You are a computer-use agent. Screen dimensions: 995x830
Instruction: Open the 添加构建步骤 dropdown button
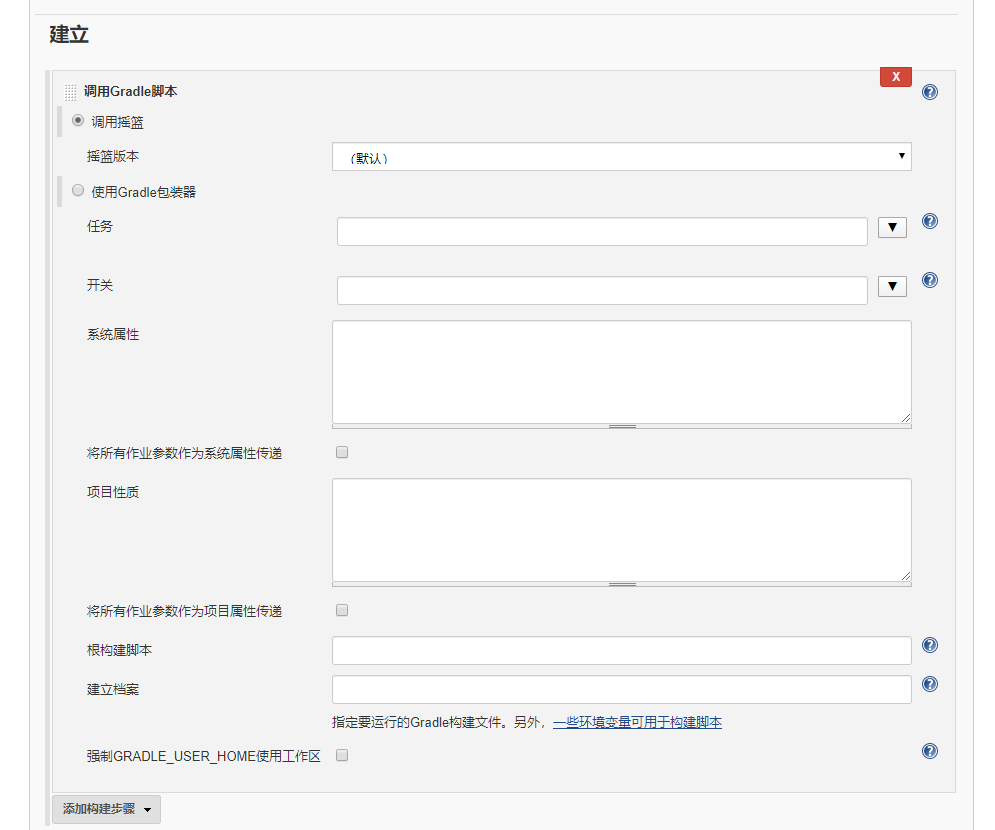coord(106,809)
